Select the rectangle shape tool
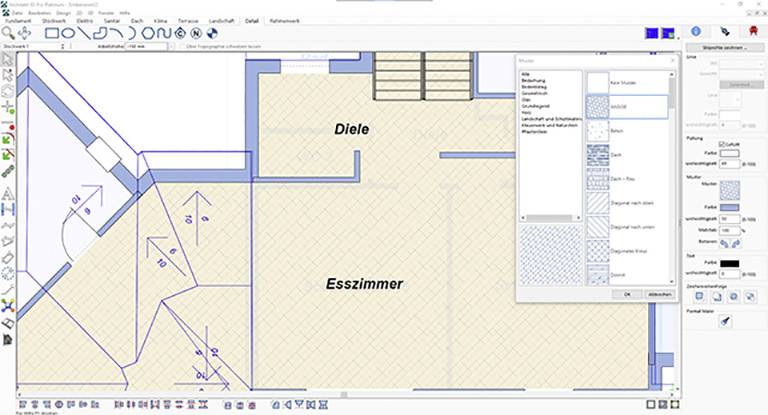The height and width of the screenshot is (415, 768). point(53,33)
